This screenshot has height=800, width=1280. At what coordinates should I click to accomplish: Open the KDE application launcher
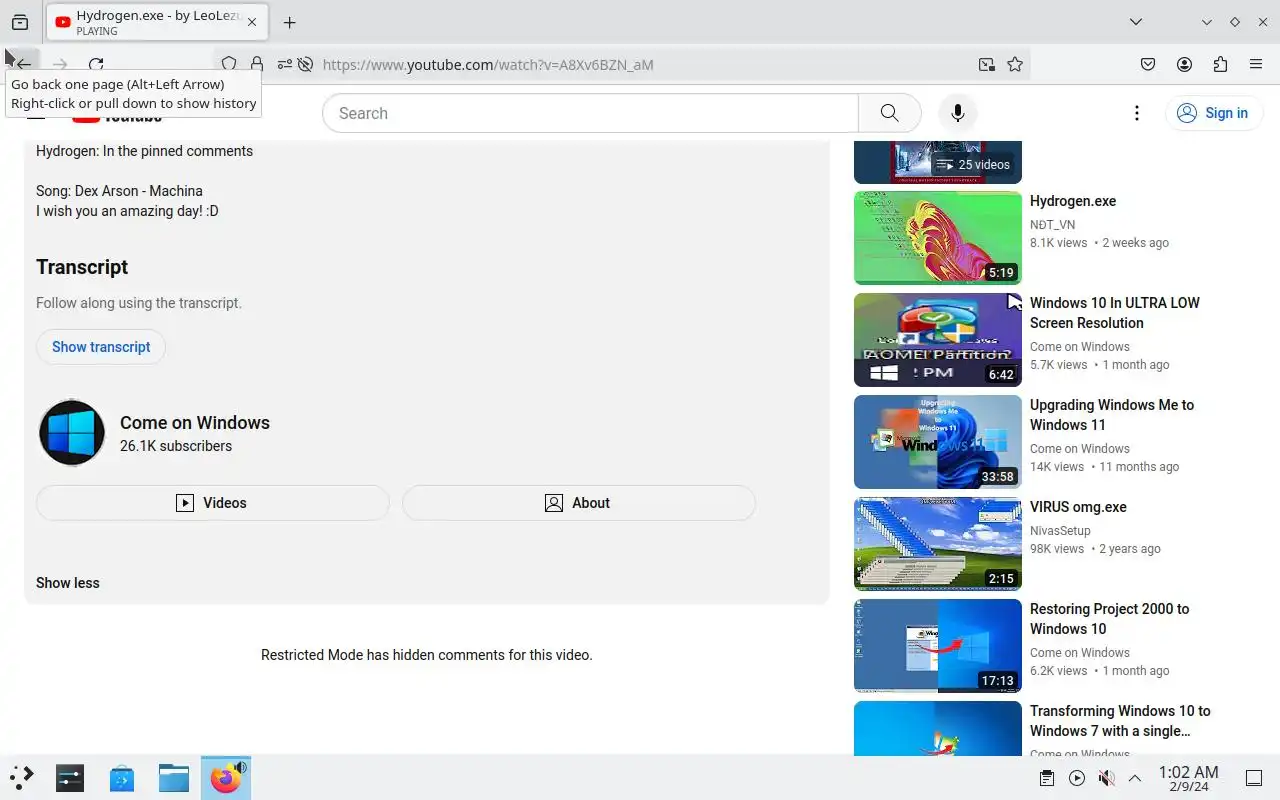(x=22, y=777)
